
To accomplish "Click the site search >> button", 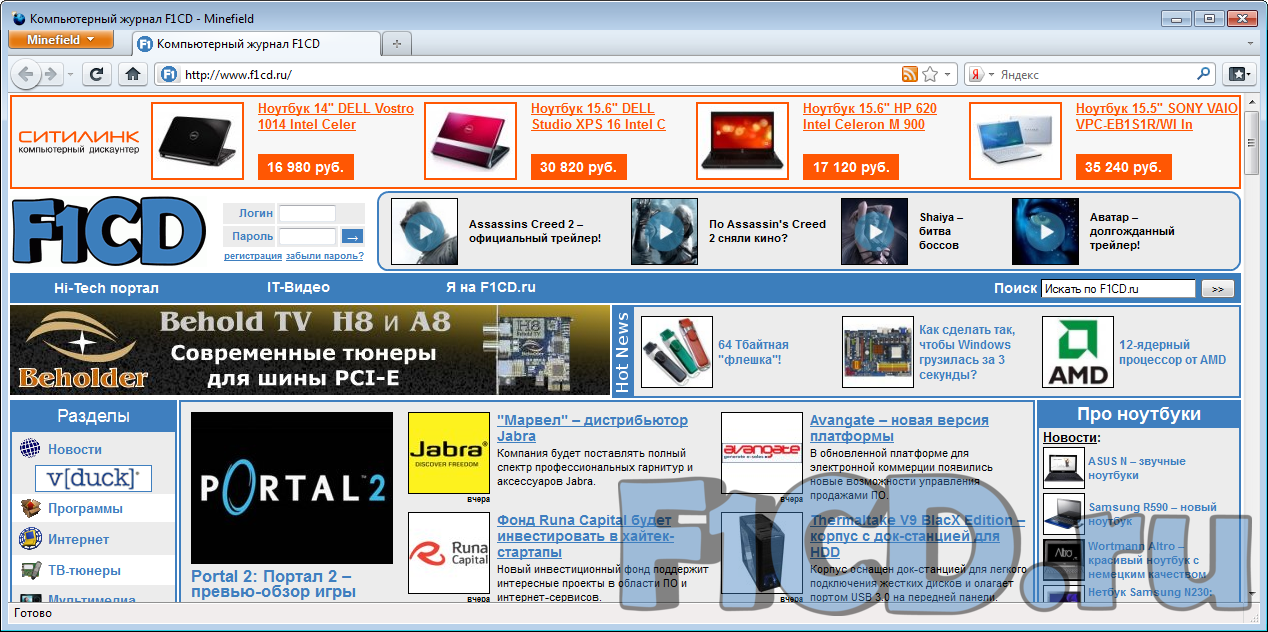I will click(1217, 289).
